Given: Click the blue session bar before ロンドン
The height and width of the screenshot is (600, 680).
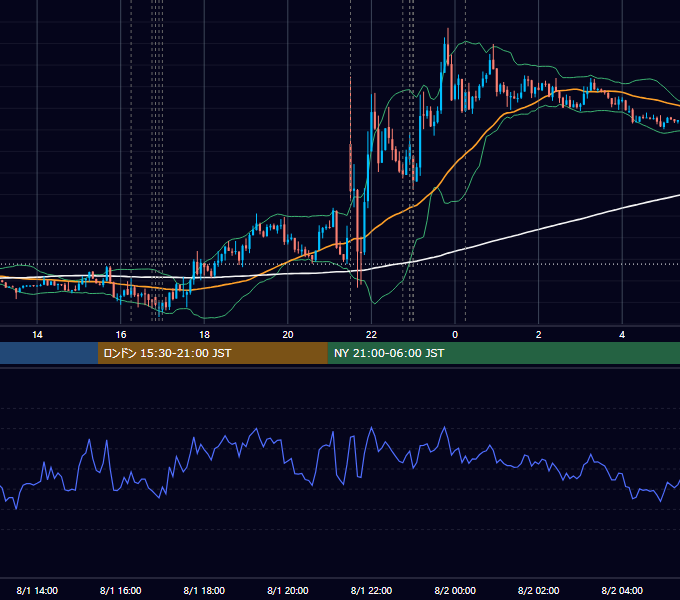Looking at the screenshot, I should 49,353.
